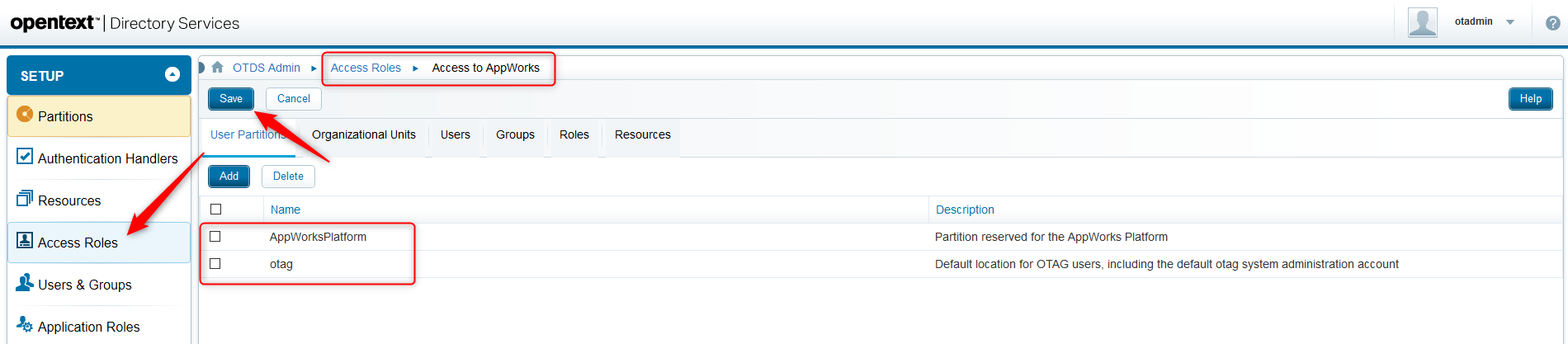Toggle the select-all checkbox in header
Image resolution: width=1568 pixels, height=344 pixels.
click(216, 210)
